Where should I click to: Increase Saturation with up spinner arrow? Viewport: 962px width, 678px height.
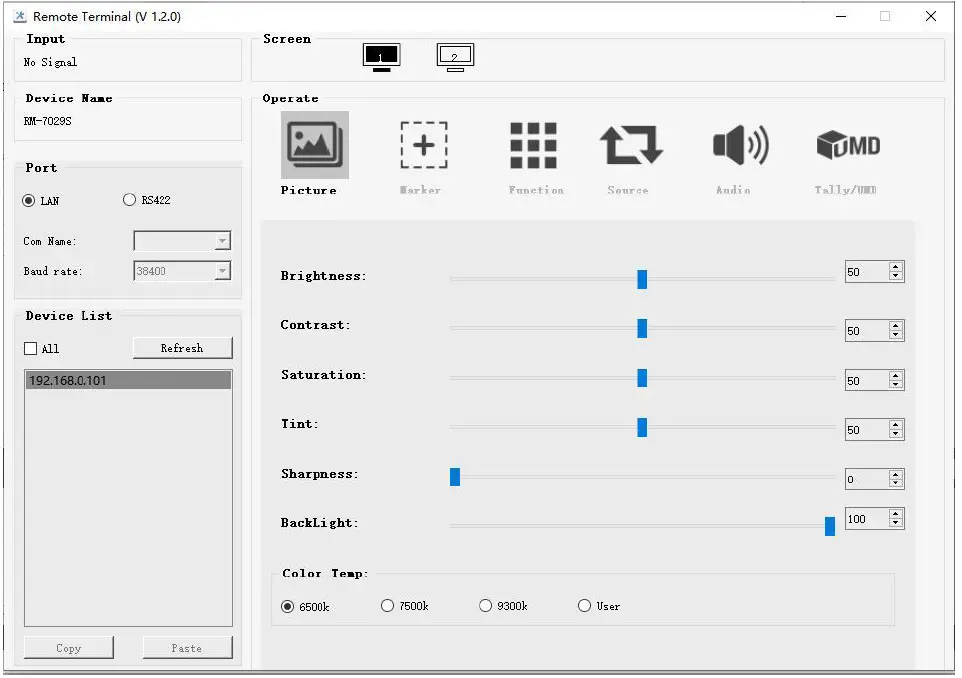point(896,376)
